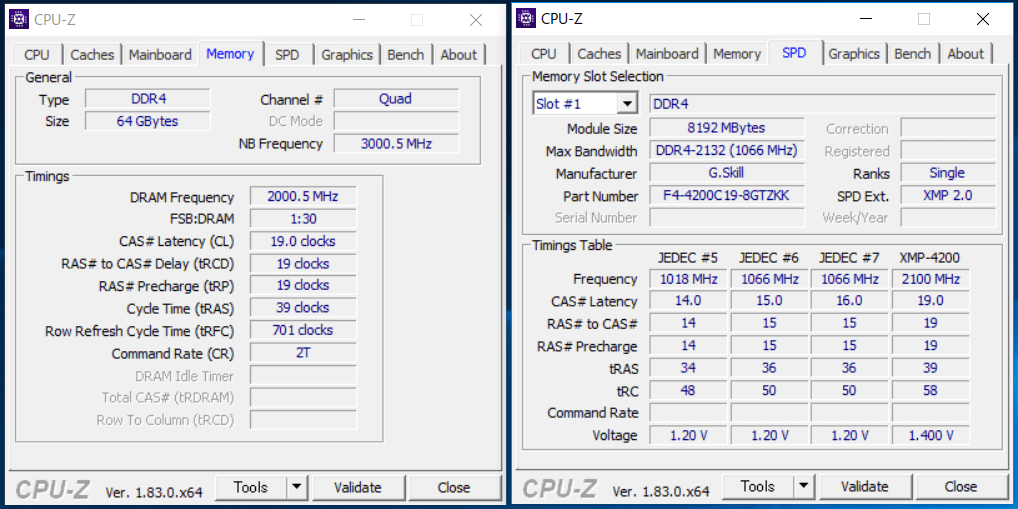Switch to Mainboard tab in left window

[160, 55]
